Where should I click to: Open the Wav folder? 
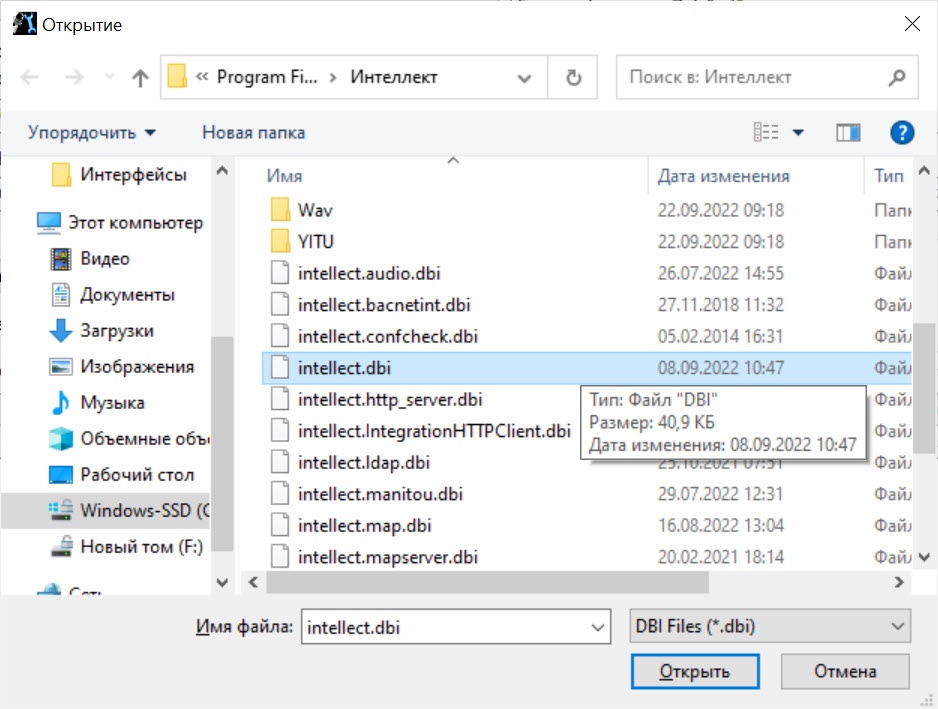coord(315,210)
